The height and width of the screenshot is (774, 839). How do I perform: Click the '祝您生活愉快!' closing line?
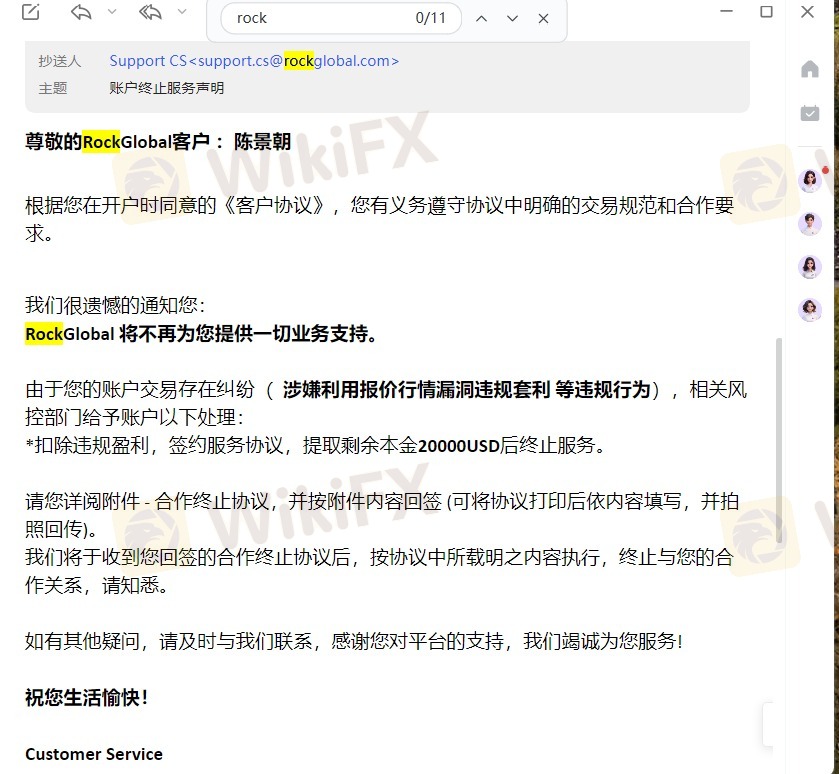pyautogui.click(x=87, y=698)
